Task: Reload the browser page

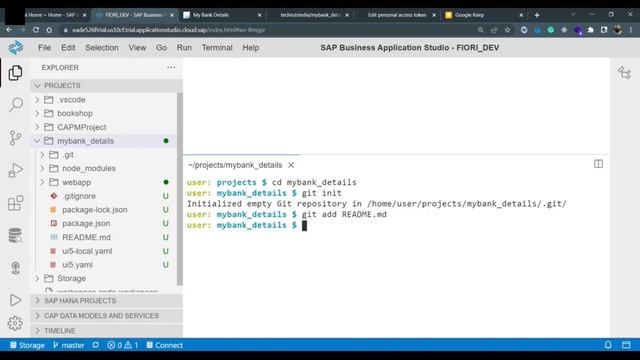Action: pyautogui.click(x=36, y=30)
